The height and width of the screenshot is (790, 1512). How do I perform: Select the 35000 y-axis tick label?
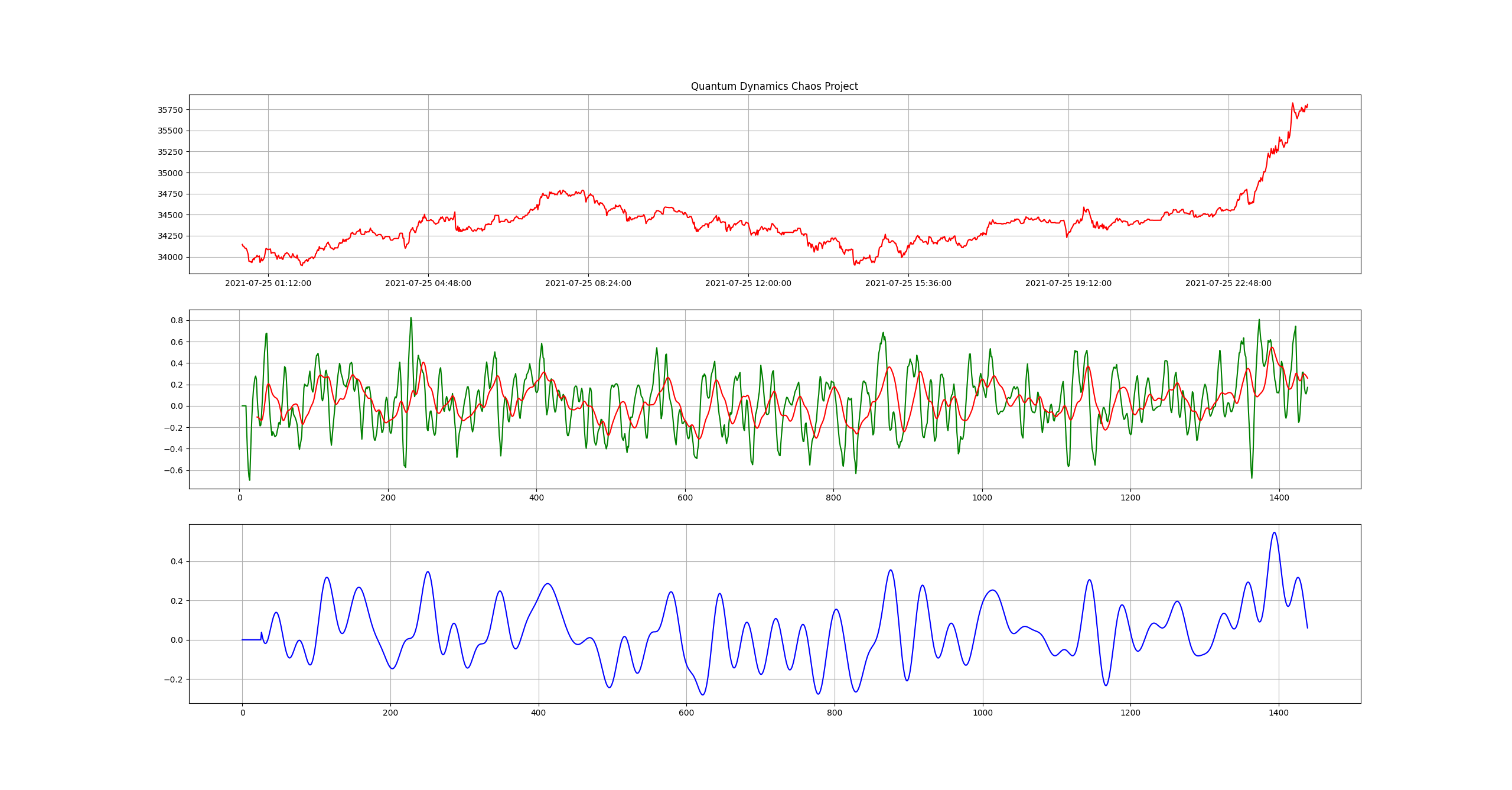[170, 173]
